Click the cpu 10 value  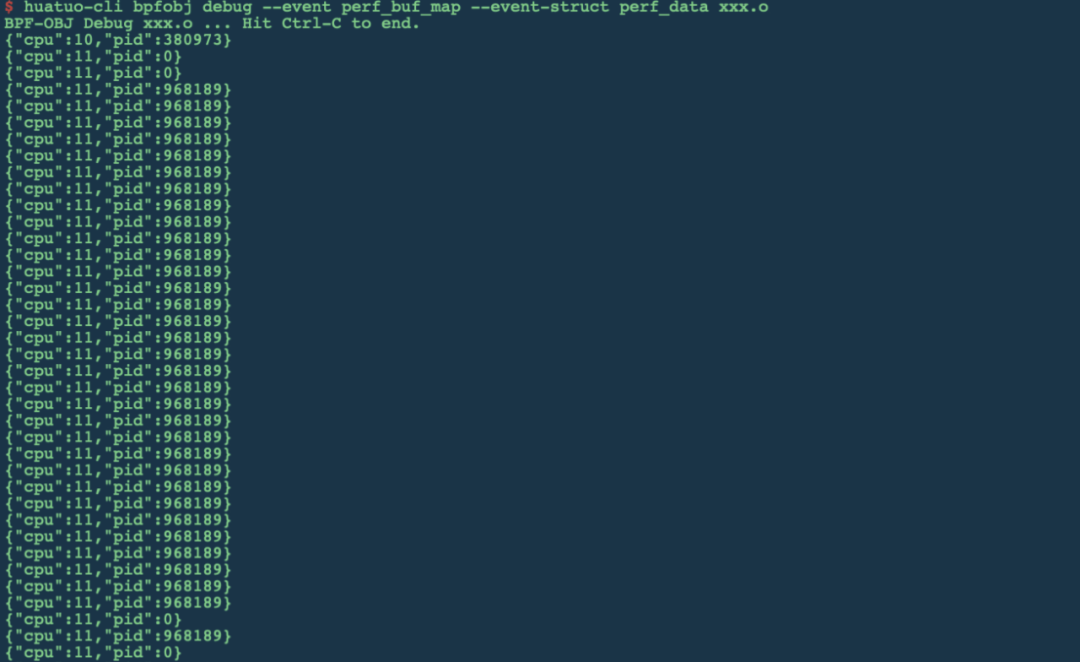click(x=83, y=40)
